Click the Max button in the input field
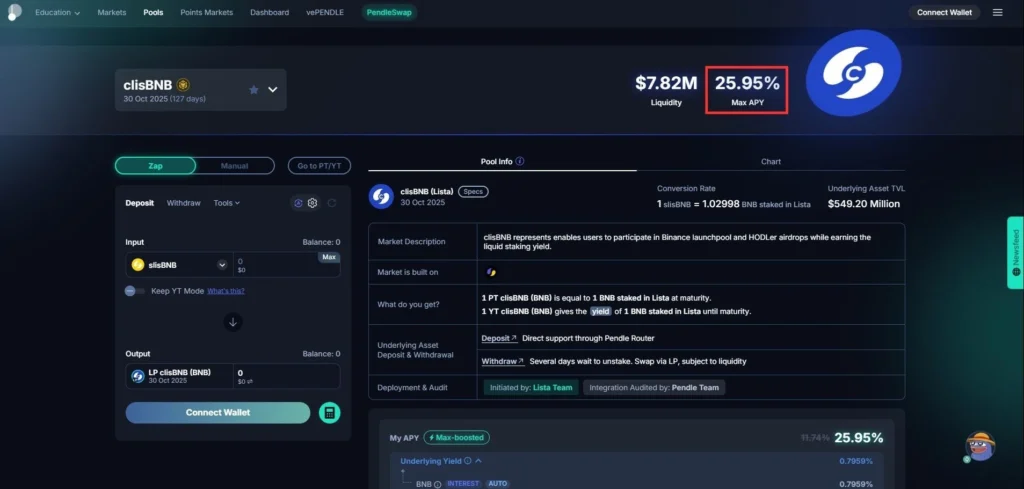The image size is (1024, 489). [x=329, y=257]
